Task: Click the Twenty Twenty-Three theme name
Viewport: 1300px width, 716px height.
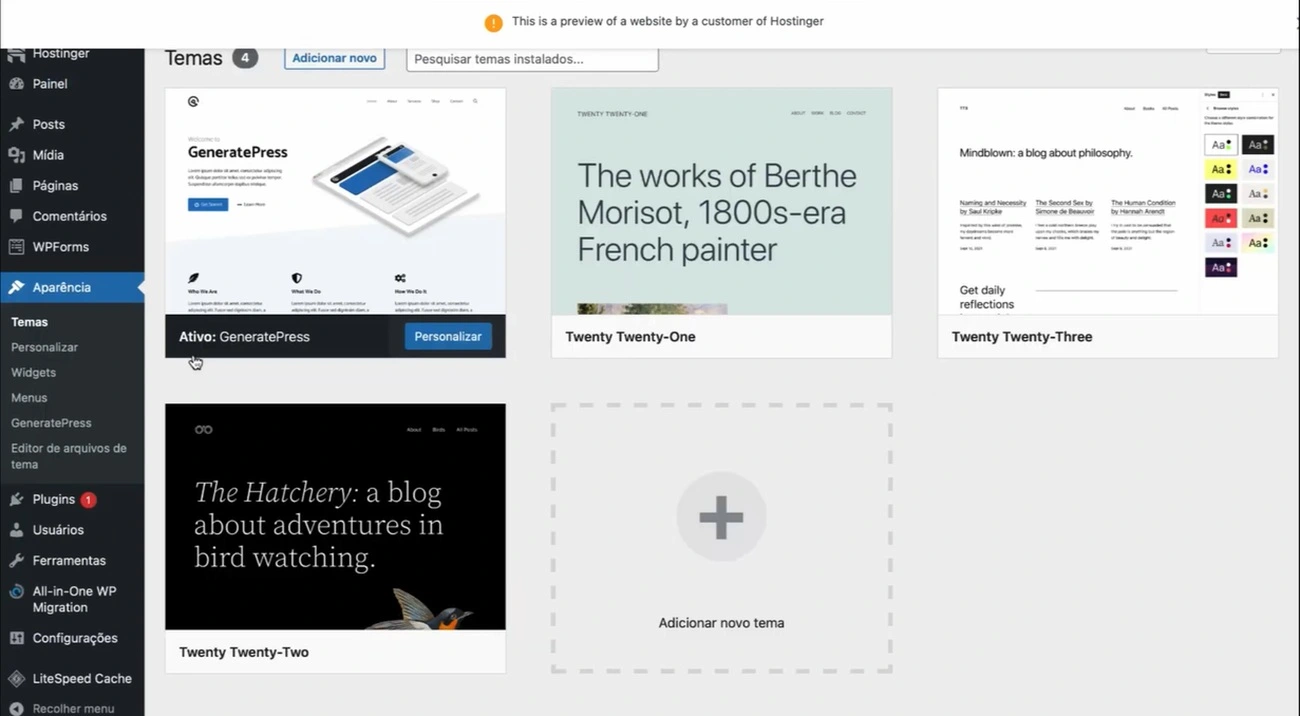Action: [x=1022, y=337]
